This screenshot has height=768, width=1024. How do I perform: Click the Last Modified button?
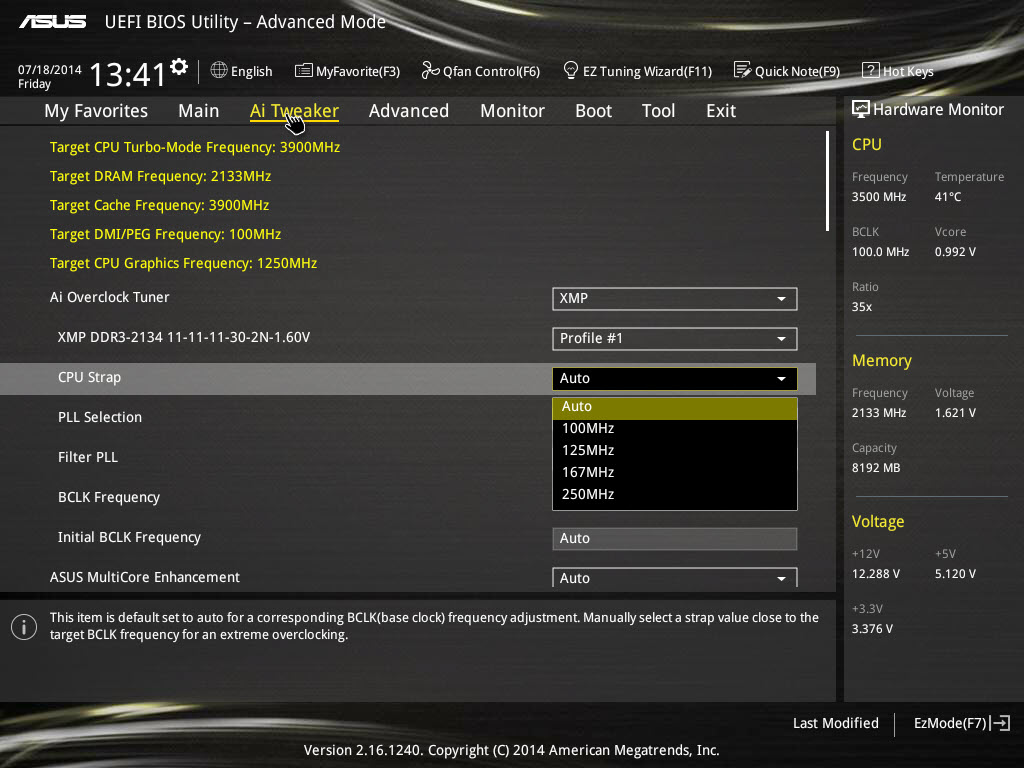click(835, 723)
